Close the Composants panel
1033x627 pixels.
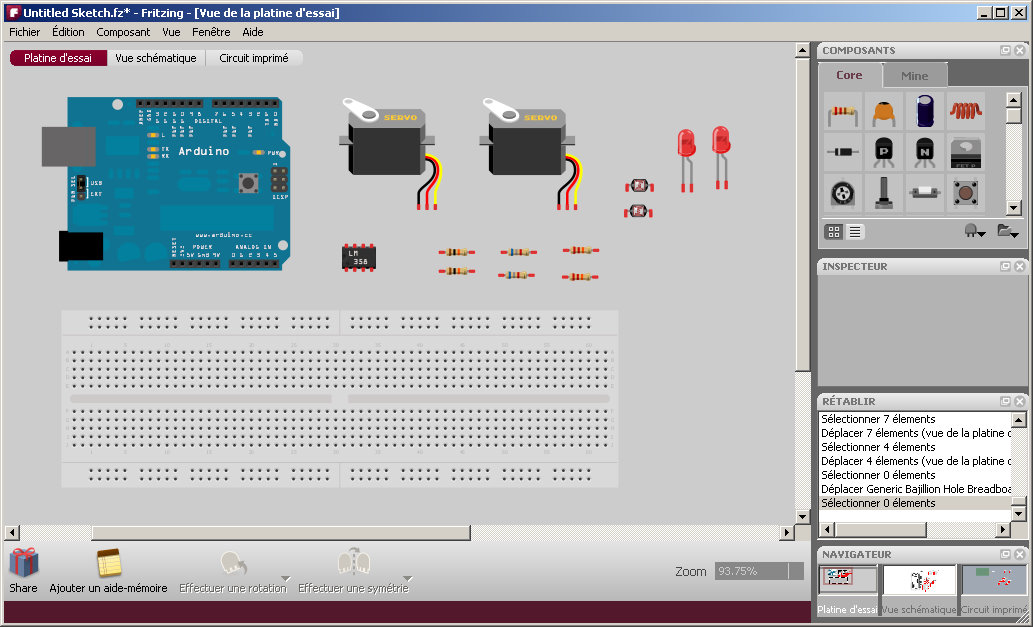tap(1020, 50)
